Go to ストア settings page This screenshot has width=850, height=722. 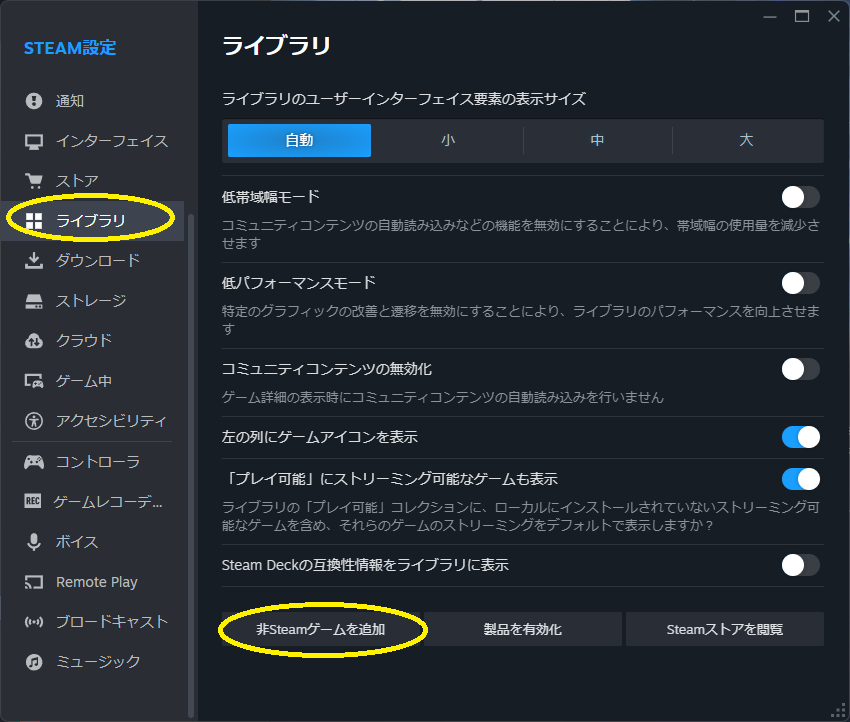coord(92,181)
